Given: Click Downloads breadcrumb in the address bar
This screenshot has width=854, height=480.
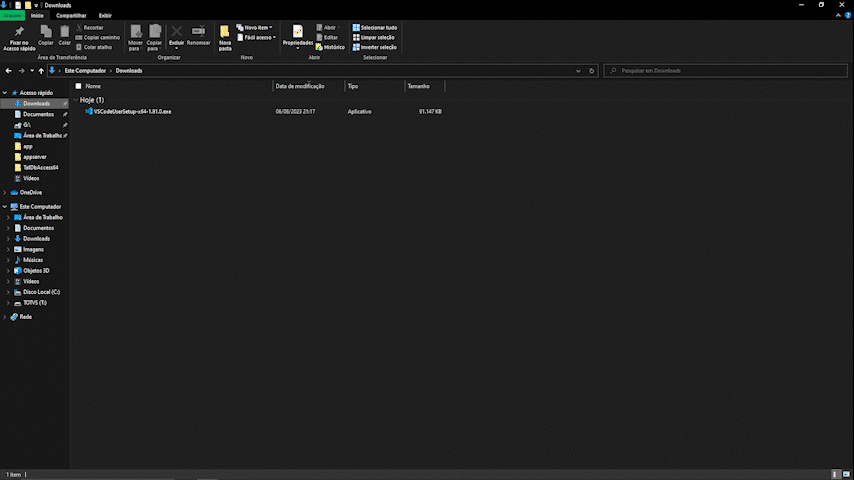Looking at the screenshot, I should (x=129, y=71).
